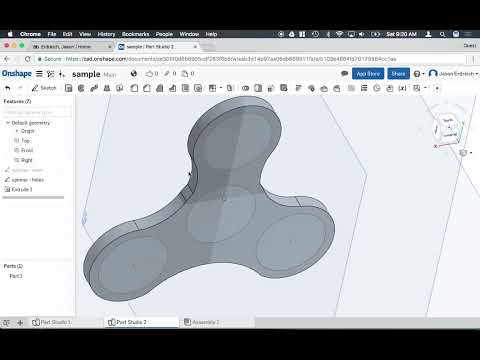This screenshot has height=360, width=480.
Task: Select the Variable (x) tool icon
Action: [x=403, y=88]
